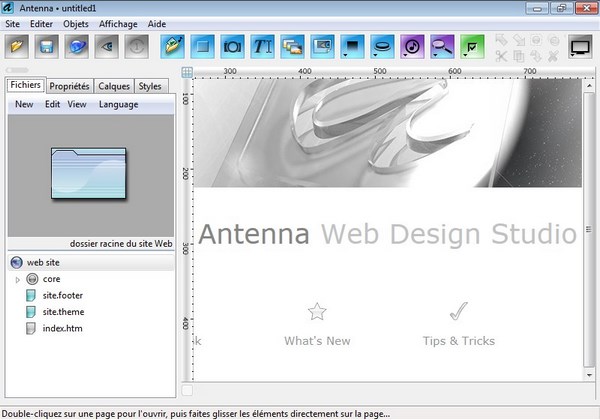Open the Site menu
The width and height of the screenshot is (600, 420).
pos(12,24)
